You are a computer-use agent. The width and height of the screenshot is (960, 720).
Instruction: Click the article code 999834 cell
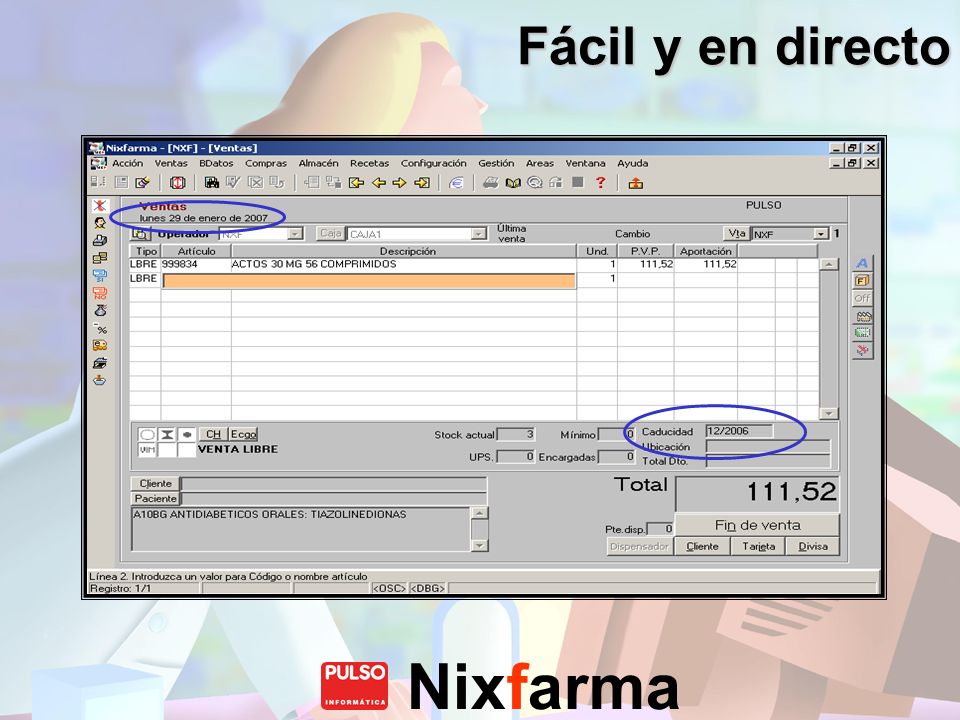tap(196, 264)
